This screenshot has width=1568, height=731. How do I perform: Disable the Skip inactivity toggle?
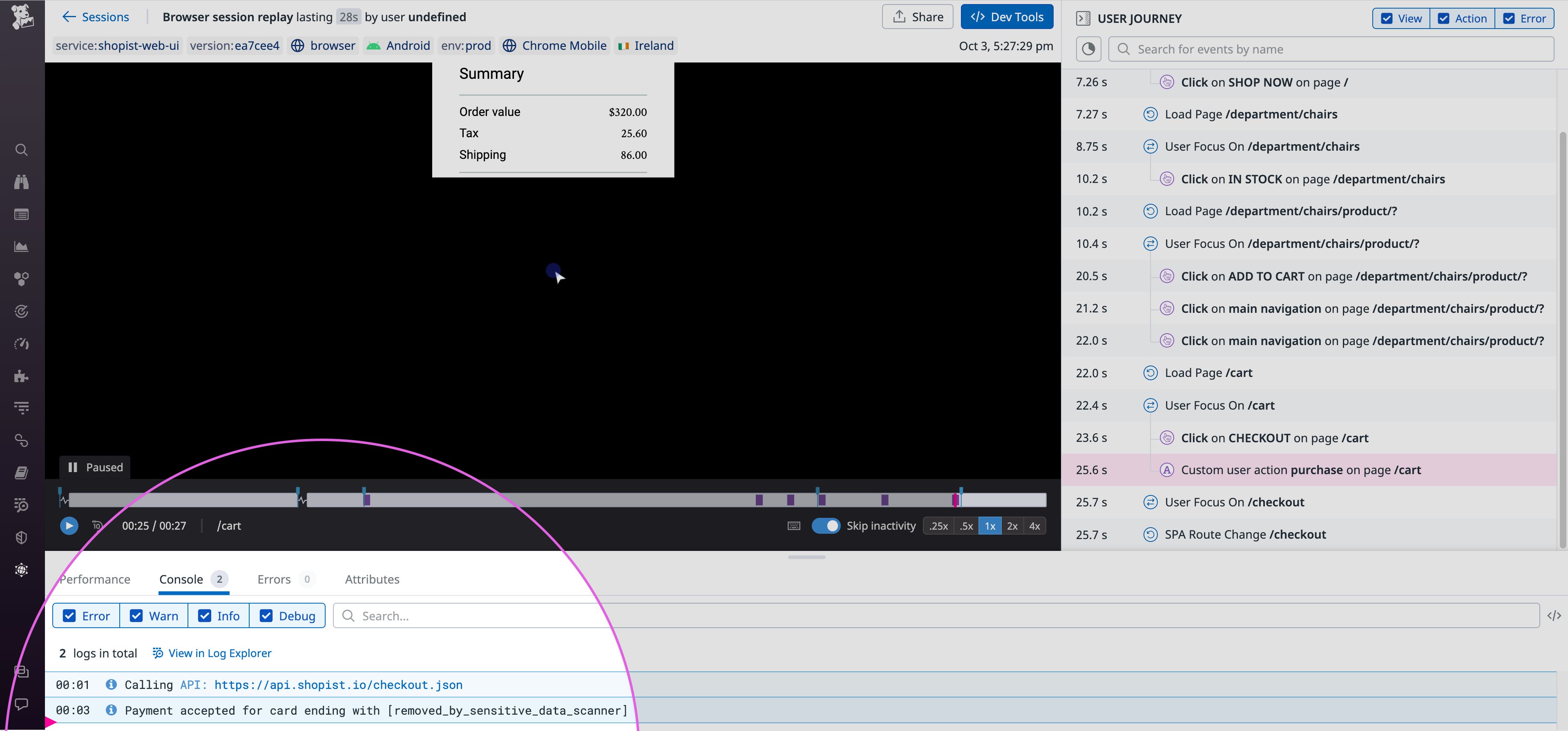(x=826, y=525)
